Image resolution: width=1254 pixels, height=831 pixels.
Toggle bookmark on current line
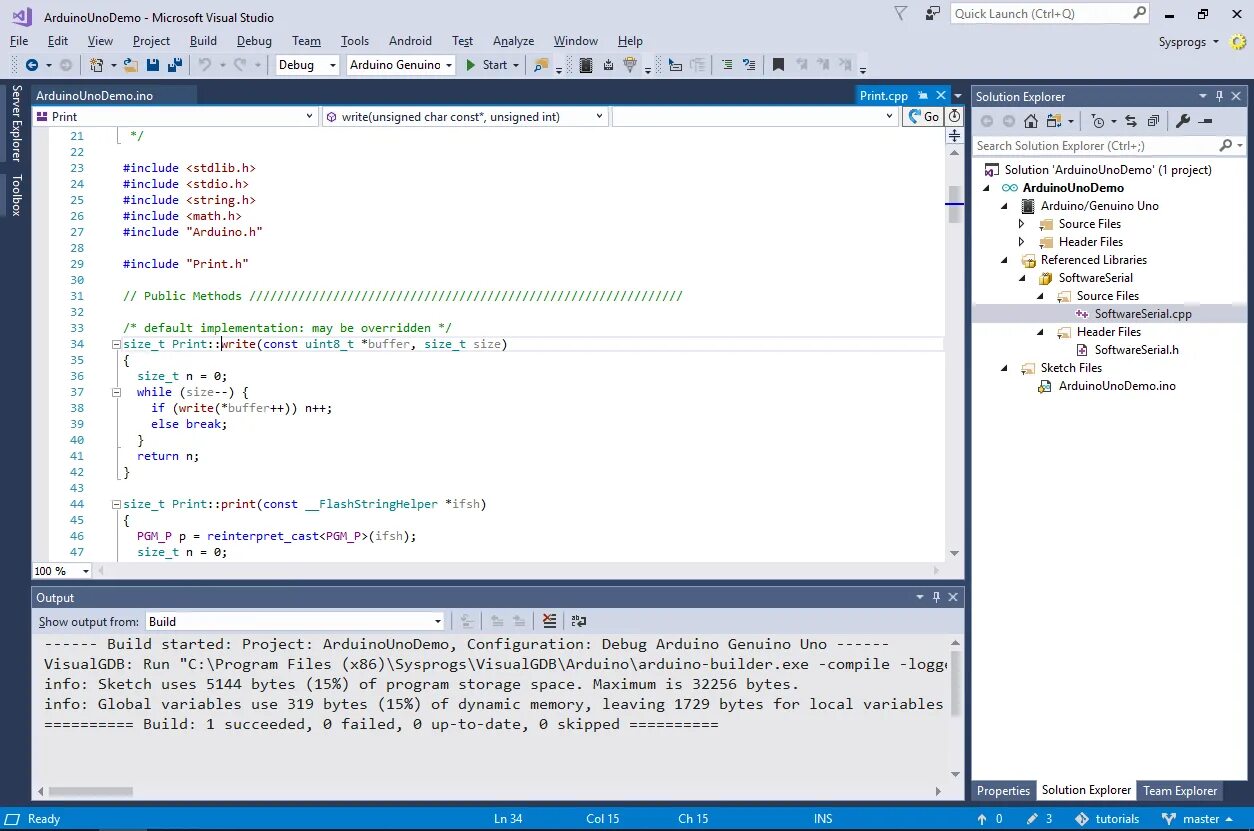coord(778,65)
